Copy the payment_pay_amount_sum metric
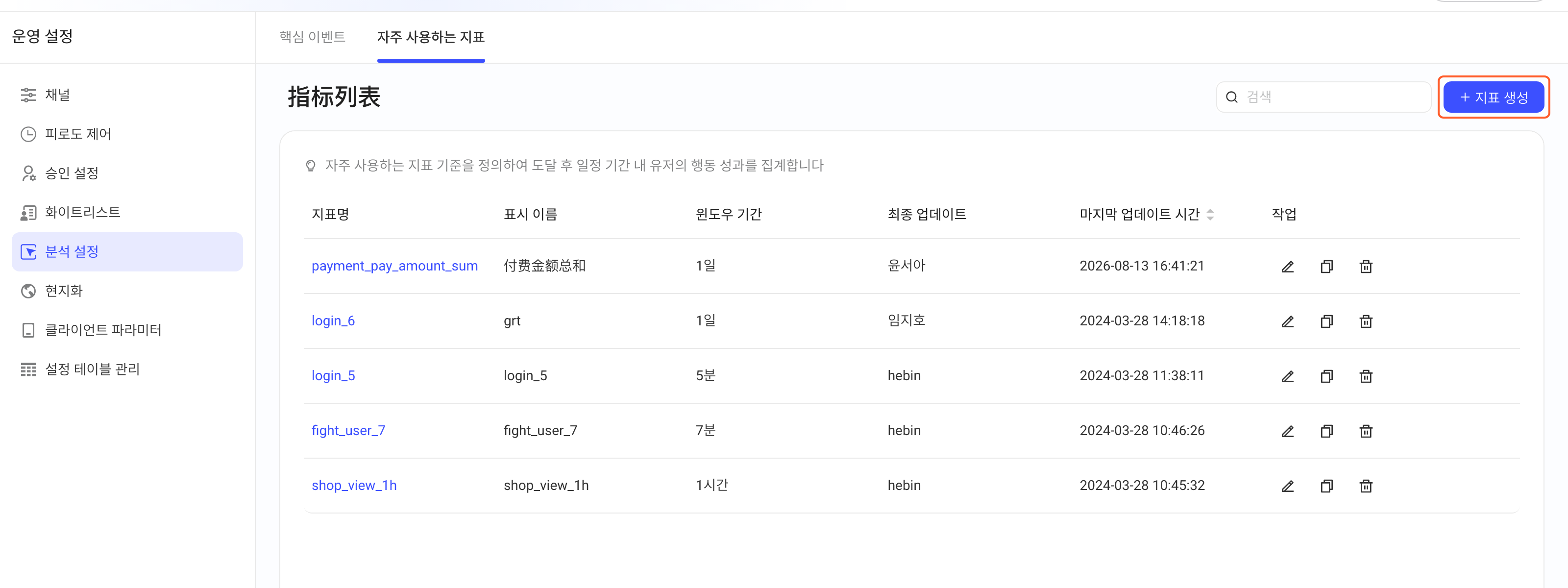Image resolution: width=1568 pixels, height=588 pixels. click(x=1326, y=267)
